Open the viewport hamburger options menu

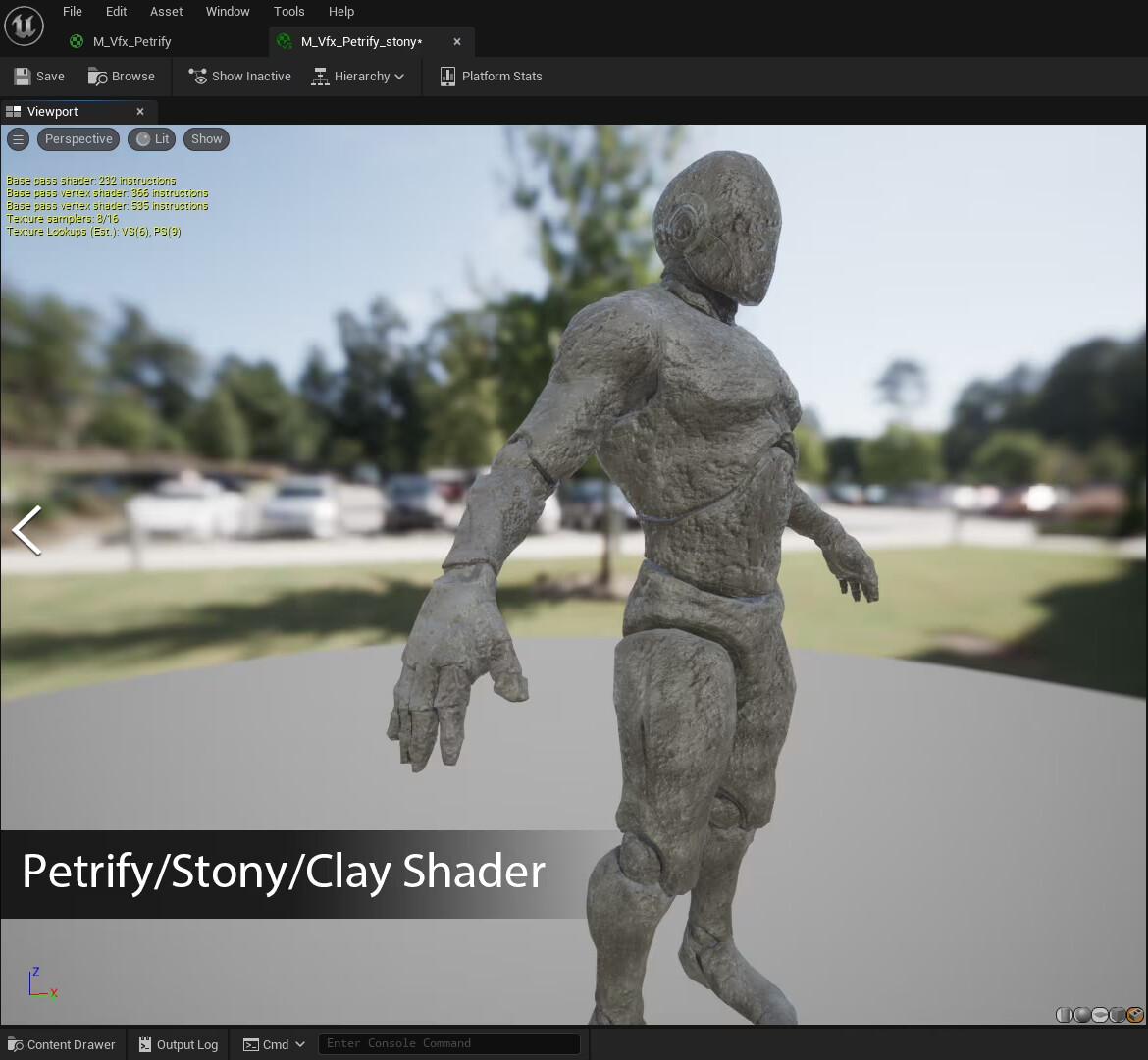tap(19, 139)
